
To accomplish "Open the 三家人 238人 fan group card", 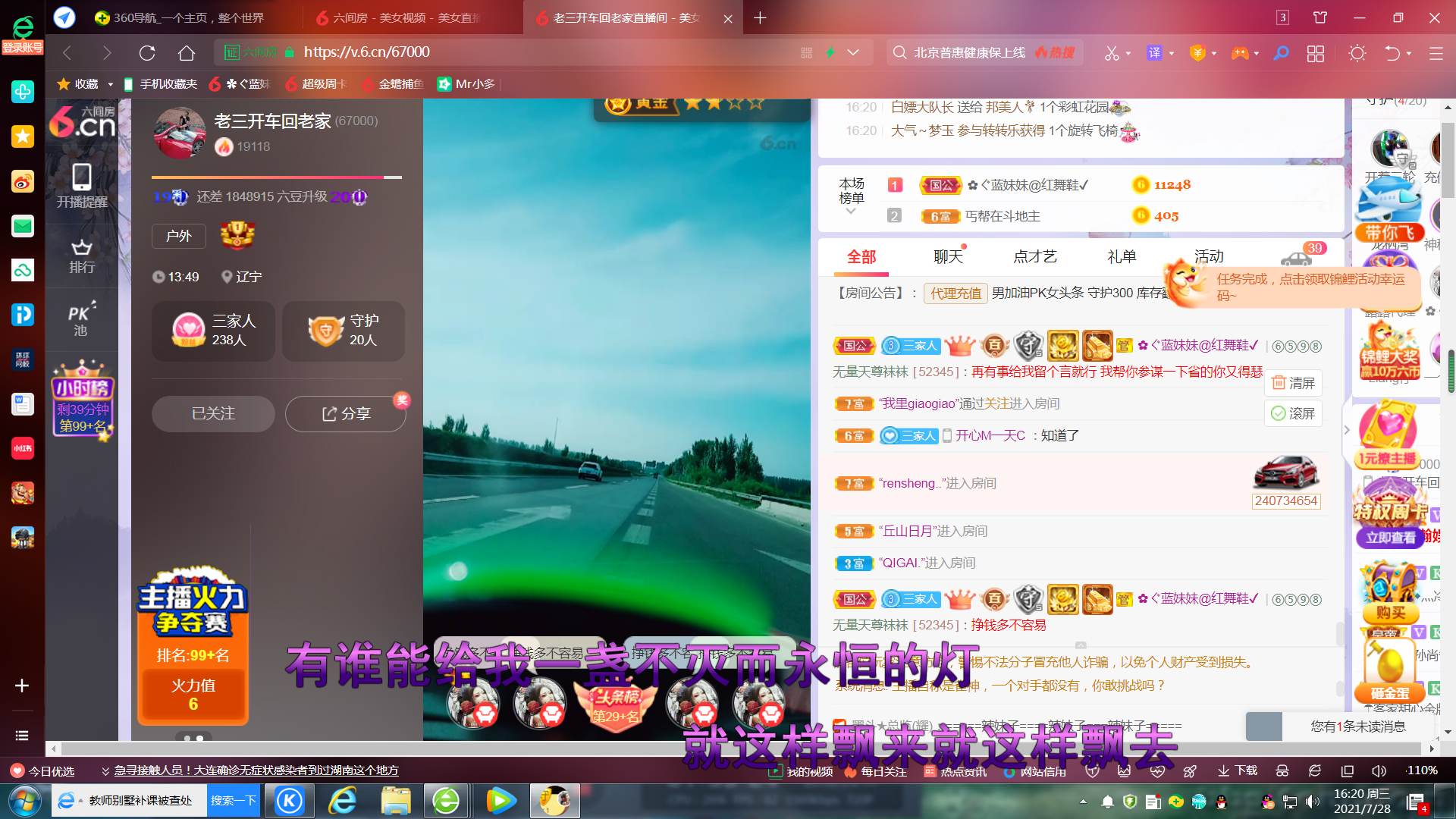I will click(x=214, y=331).
